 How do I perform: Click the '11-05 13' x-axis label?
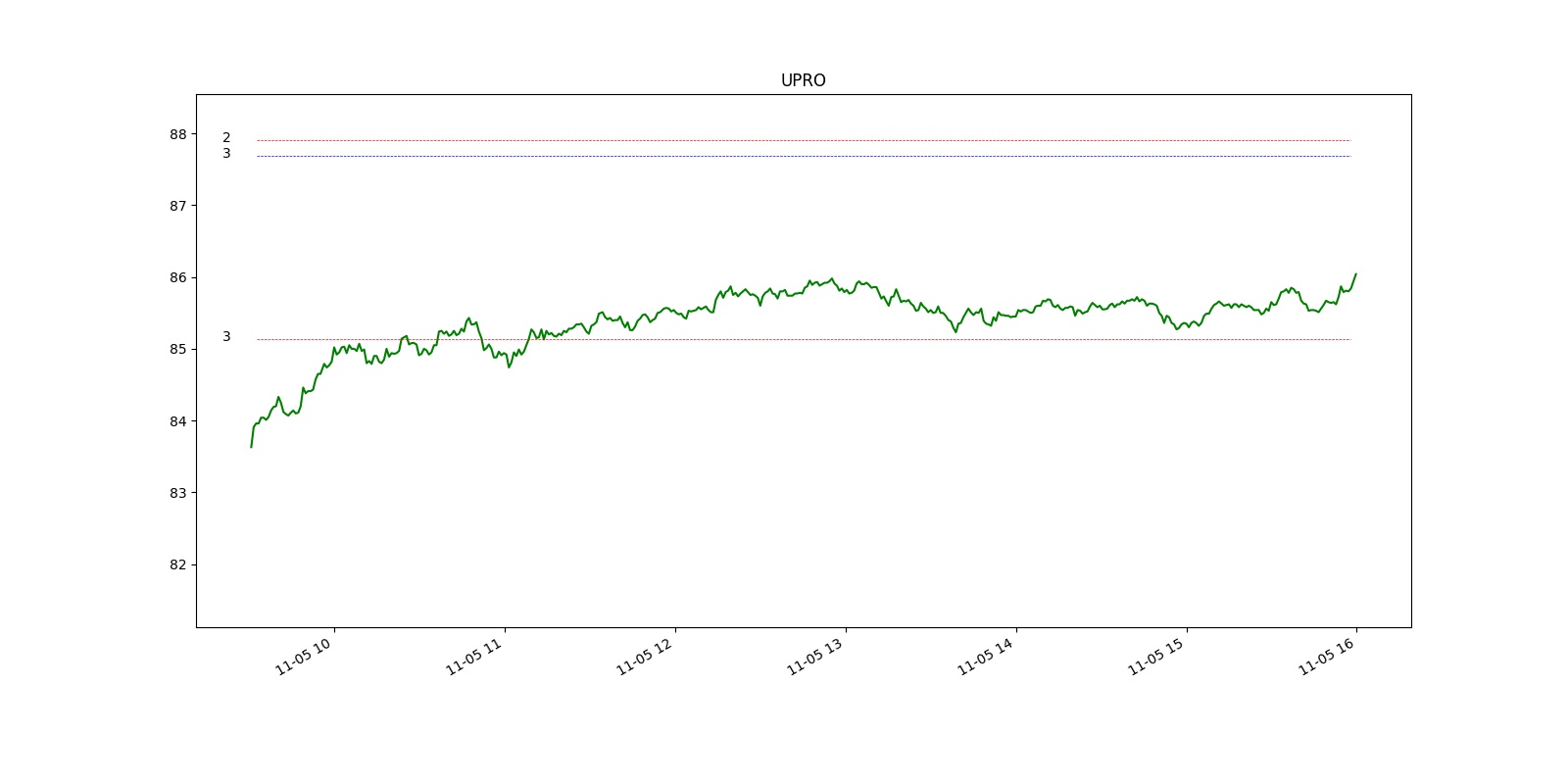pos(816,656)
